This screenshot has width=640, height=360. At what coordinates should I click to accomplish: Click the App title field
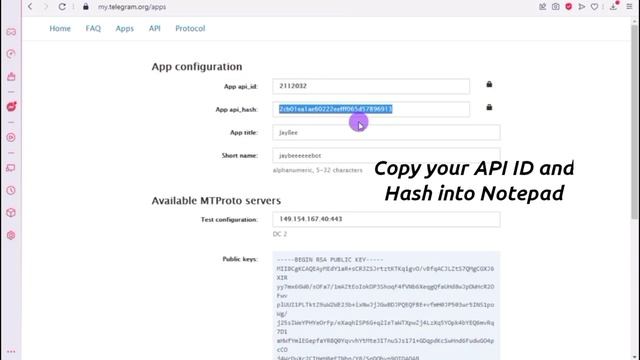(x=386, y=132)
